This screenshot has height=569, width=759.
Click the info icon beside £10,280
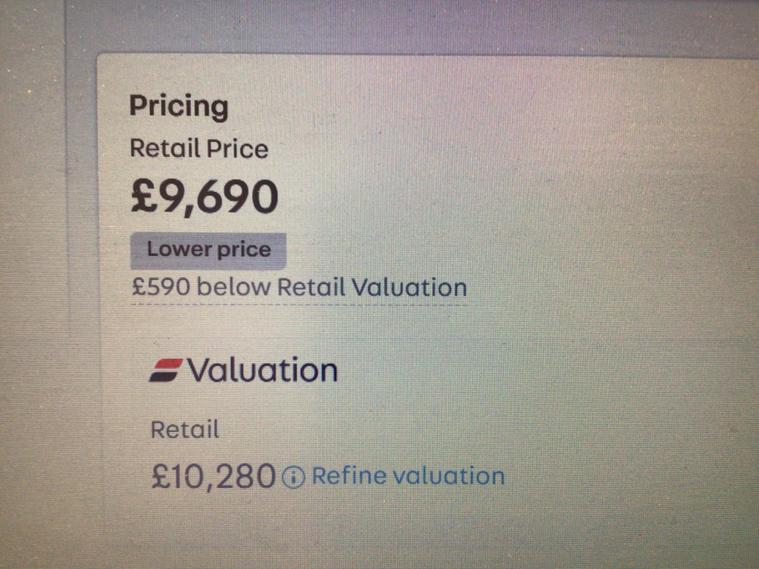coord(293,477)
